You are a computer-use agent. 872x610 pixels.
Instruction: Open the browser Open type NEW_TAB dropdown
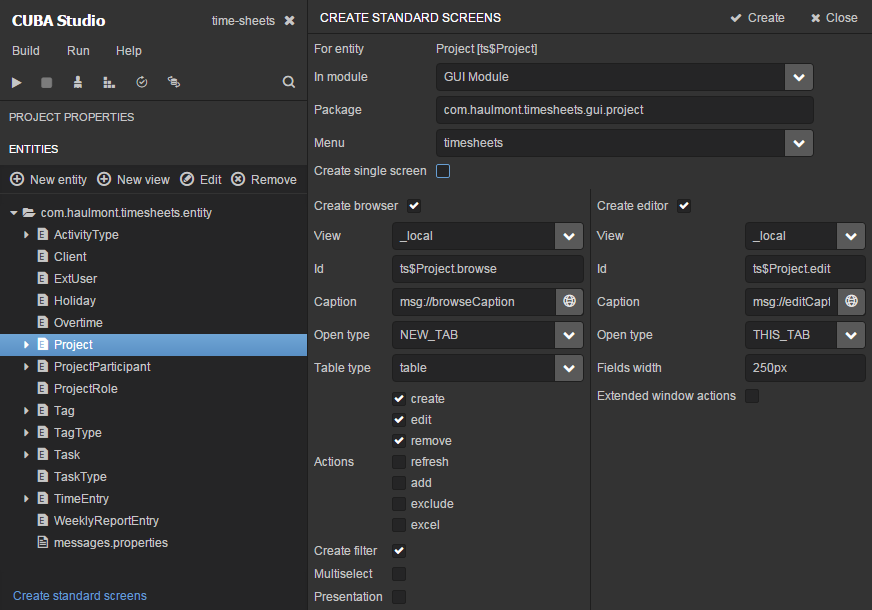tap(569, 335)
